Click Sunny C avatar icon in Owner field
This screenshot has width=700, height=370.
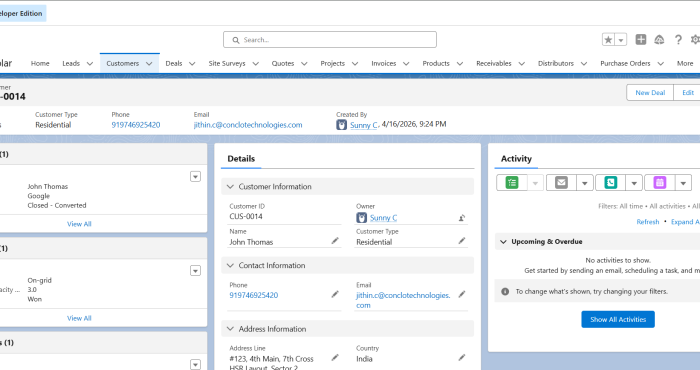click(x=362, y=218)
